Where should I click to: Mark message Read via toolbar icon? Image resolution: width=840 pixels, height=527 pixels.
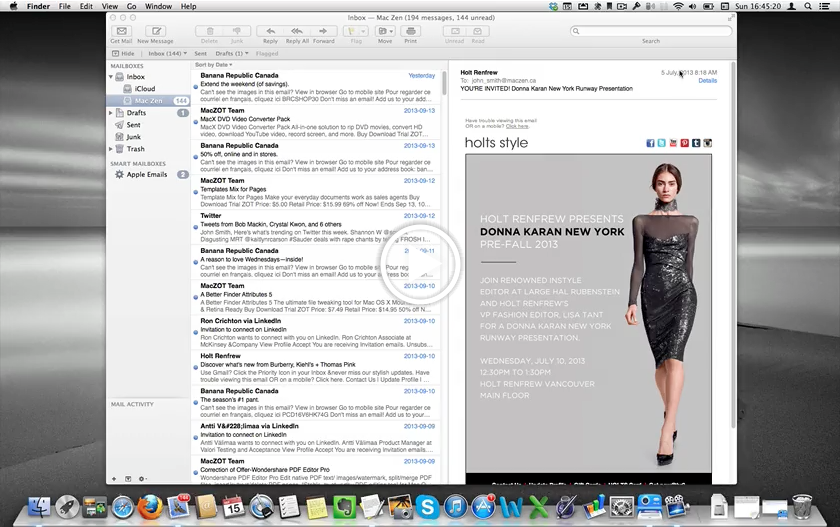click(478, 31)
